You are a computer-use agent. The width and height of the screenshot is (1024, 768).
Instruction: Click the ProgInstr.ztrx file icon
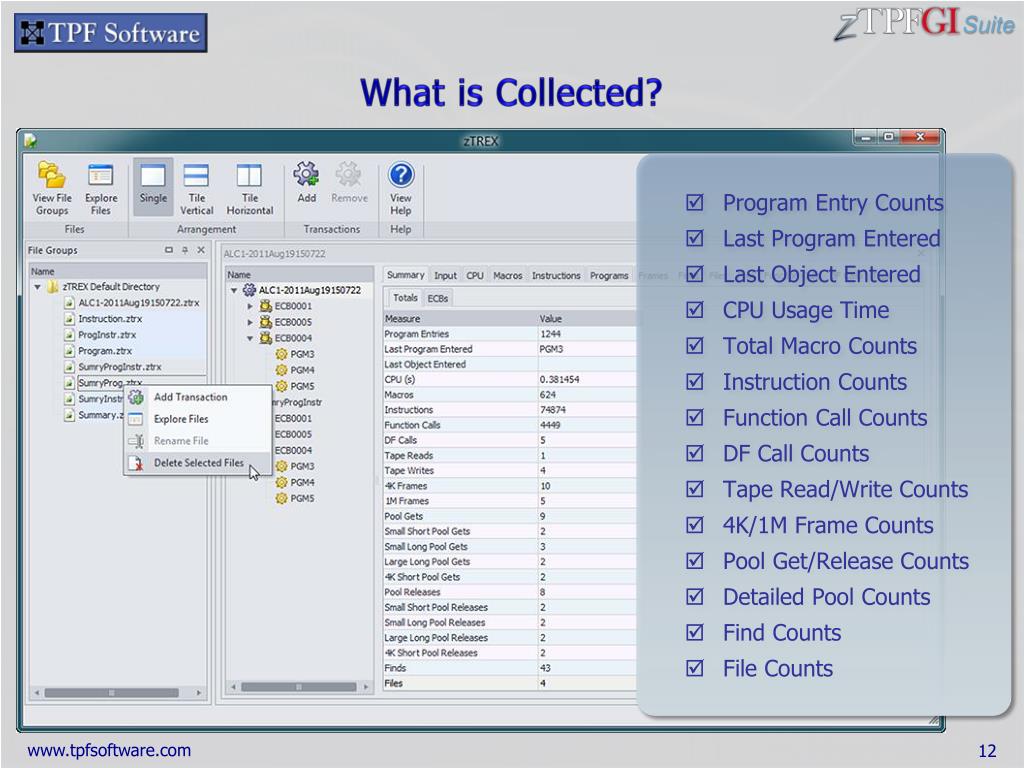click(69, 334)
